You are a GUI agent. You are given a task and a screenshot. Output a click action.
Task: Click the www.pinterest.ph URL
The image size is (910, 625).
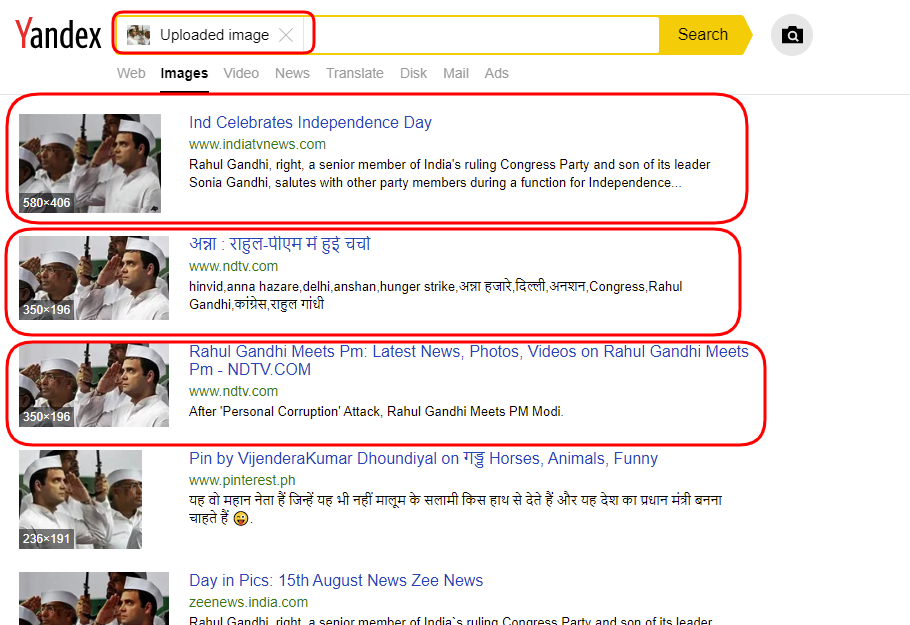(242, 480)
